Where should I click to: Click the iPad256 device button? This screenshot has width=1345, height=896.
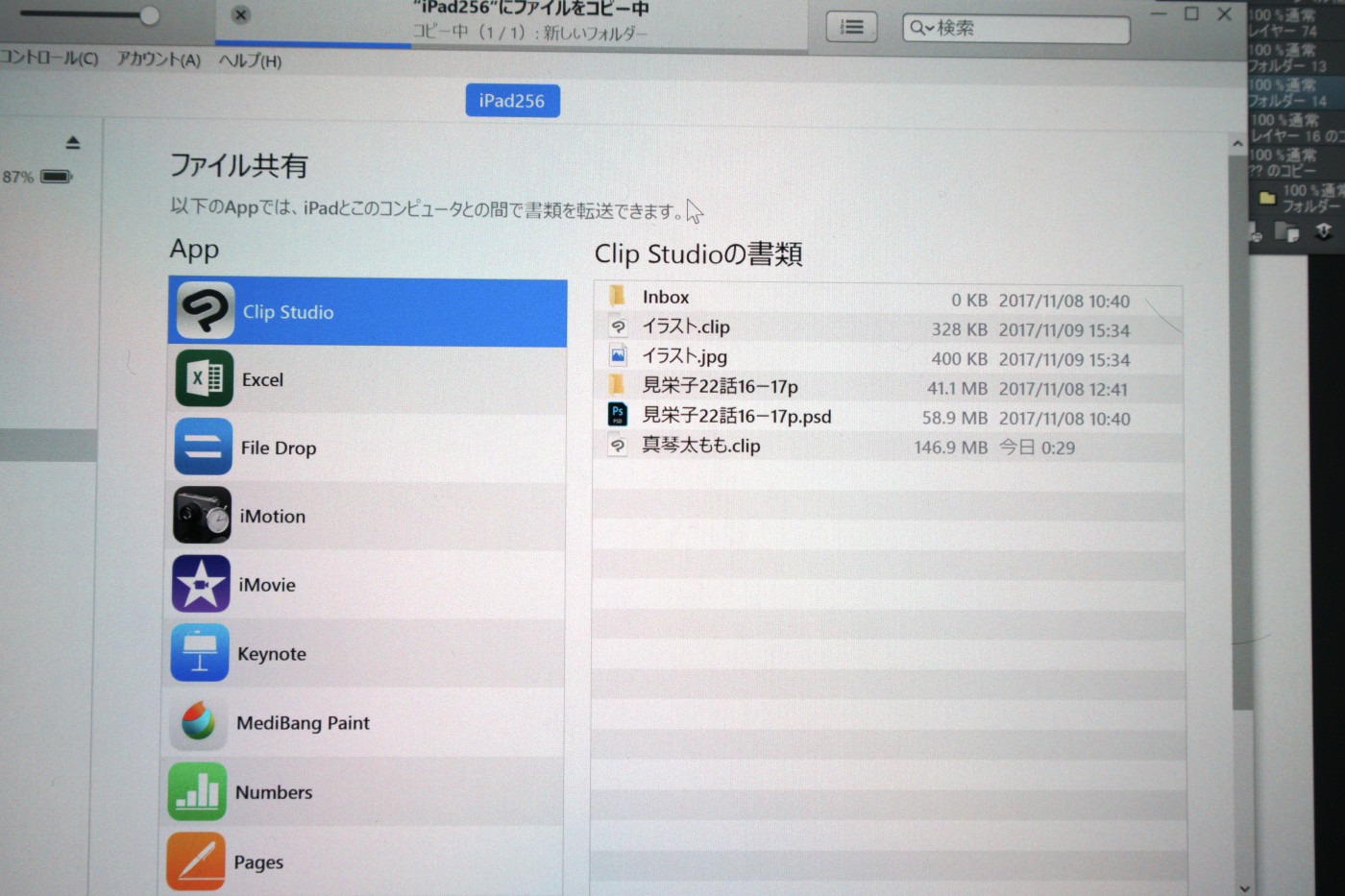point(512,100)
